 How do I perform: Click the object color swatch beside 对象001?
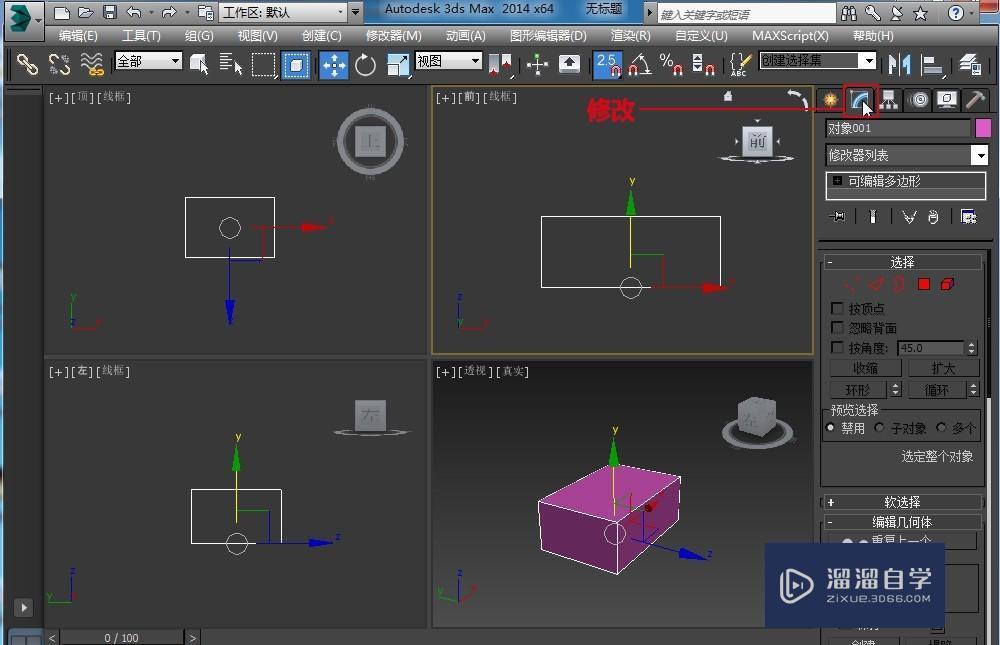982,128
